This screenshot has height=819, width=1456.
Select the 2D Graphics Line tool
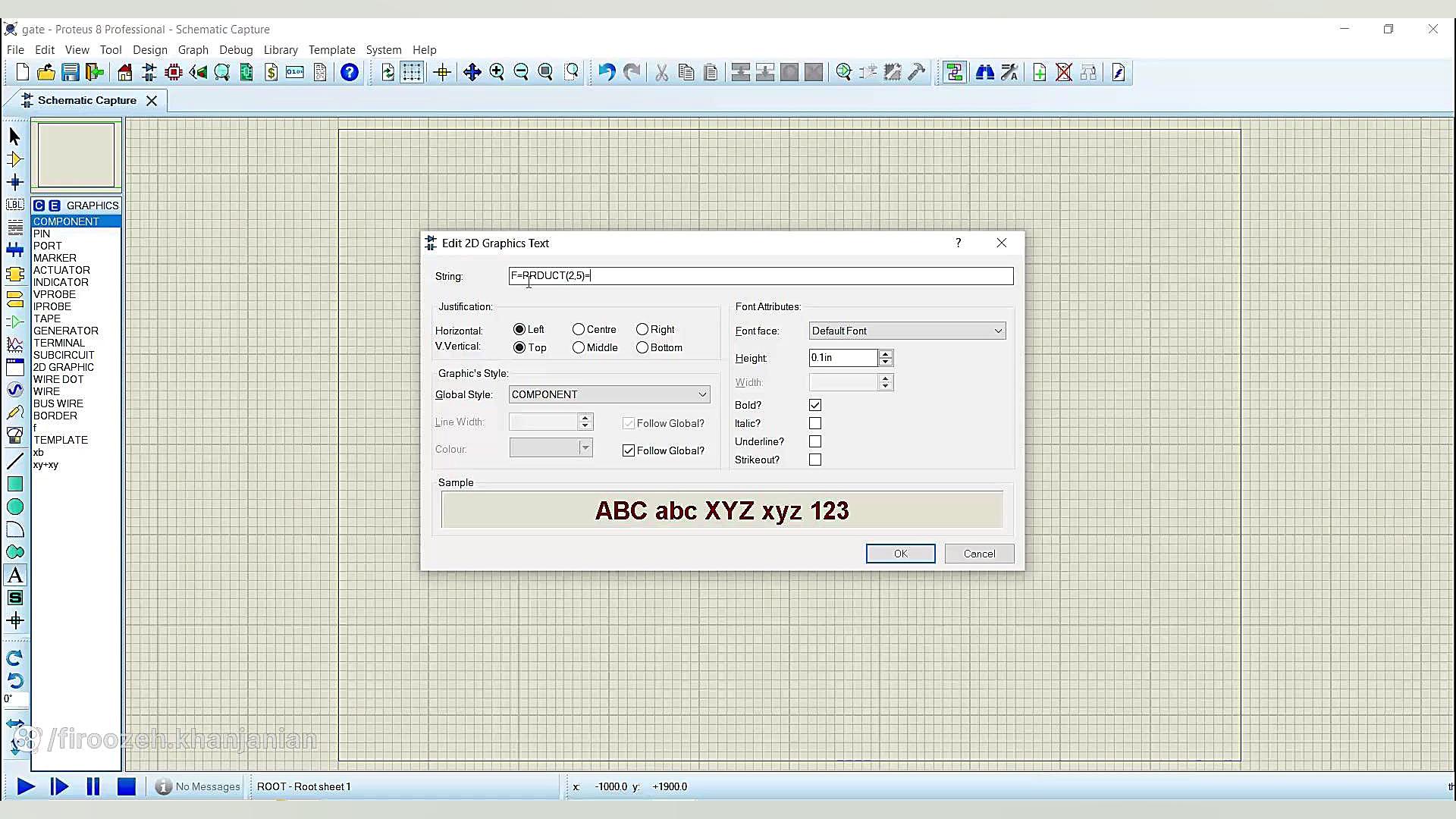[15, 462]
